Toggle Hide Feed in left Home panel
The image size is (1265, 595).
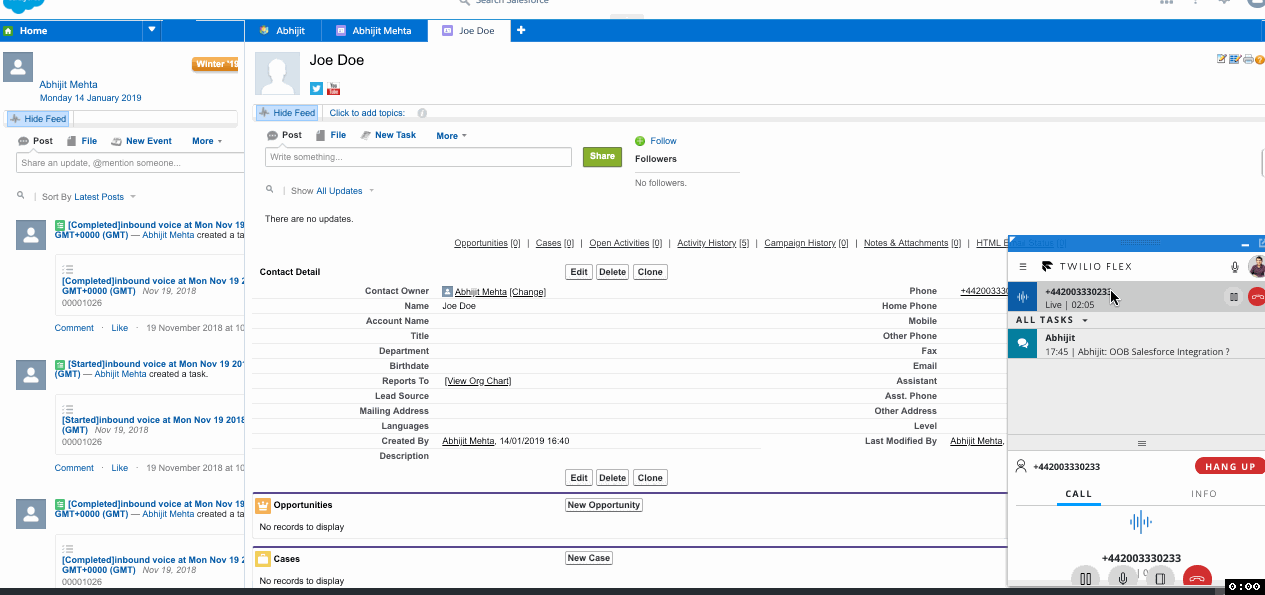click(x=38, y=119)
